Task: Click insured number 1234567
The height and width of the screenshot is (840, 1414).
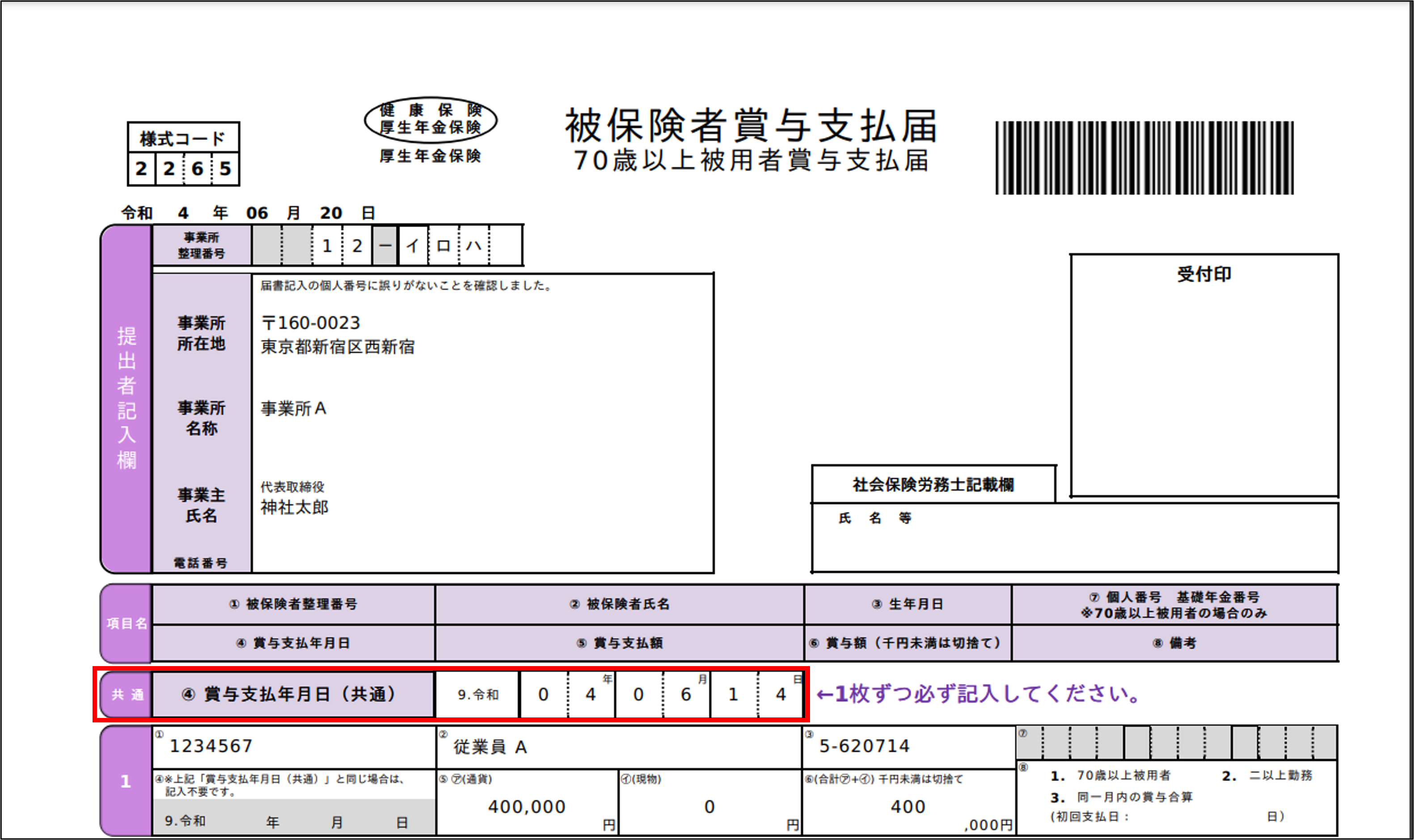Action: coord(211,746)
